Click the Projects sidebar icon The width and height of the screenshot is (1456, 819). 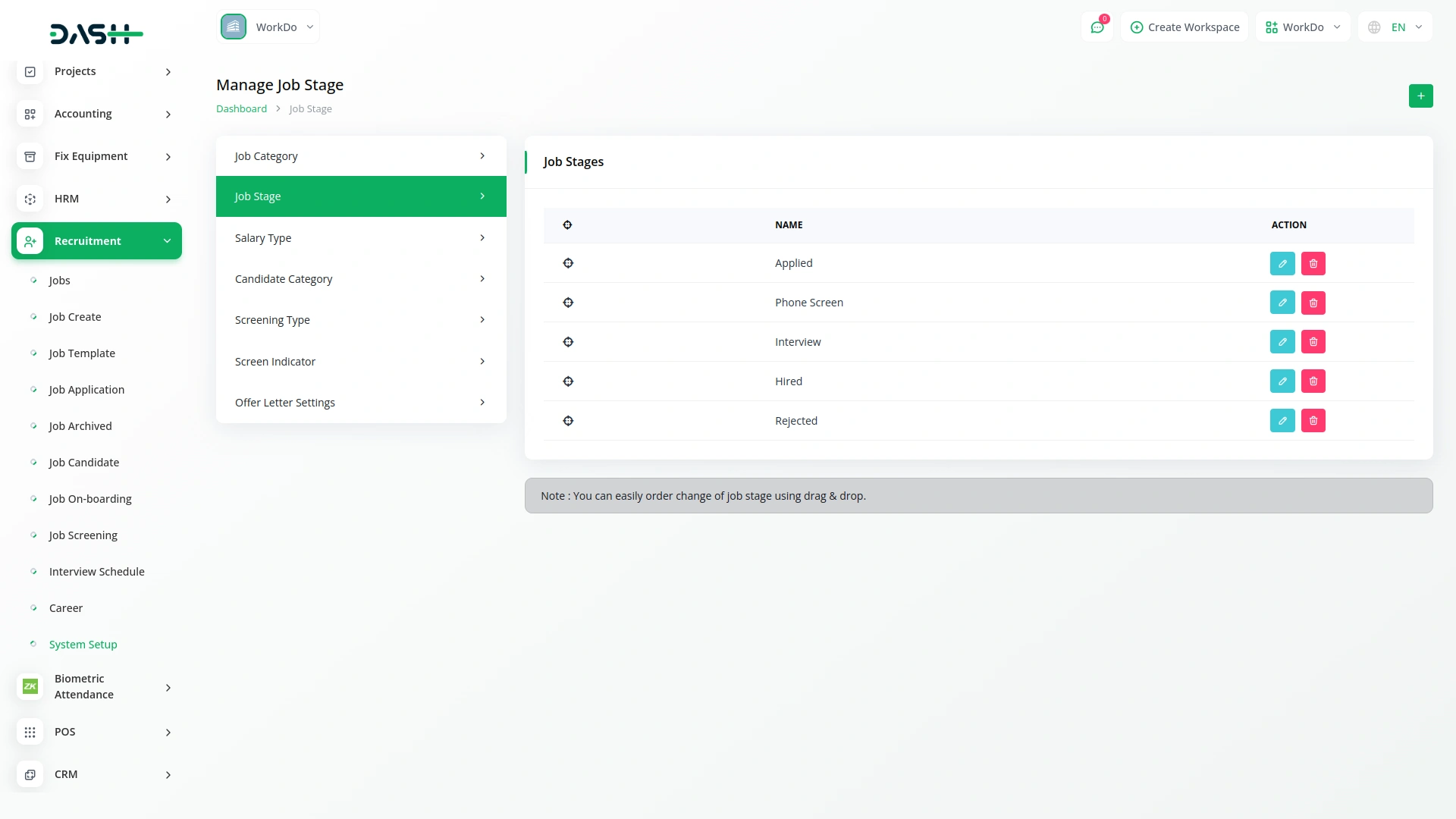30,71
